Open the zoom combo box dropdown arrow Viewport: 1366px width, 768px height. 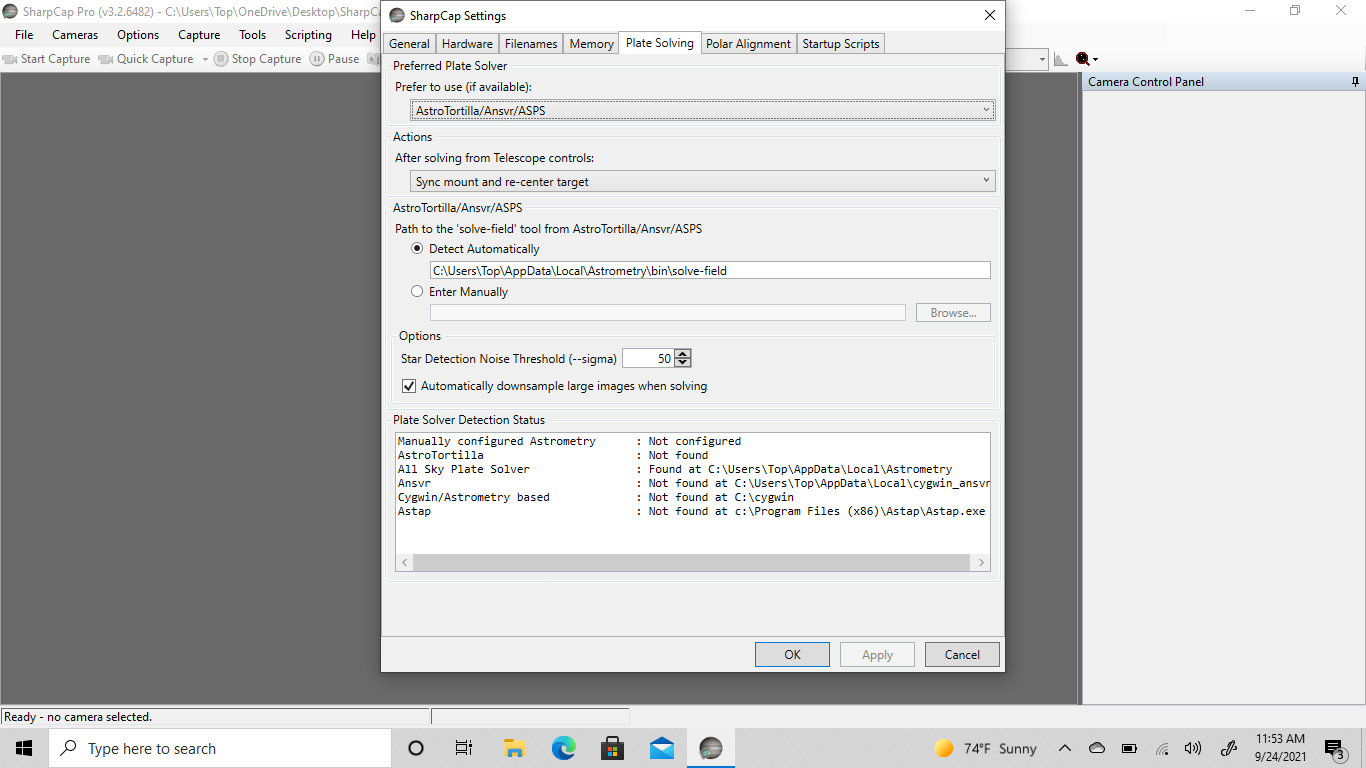(1042, 59)
